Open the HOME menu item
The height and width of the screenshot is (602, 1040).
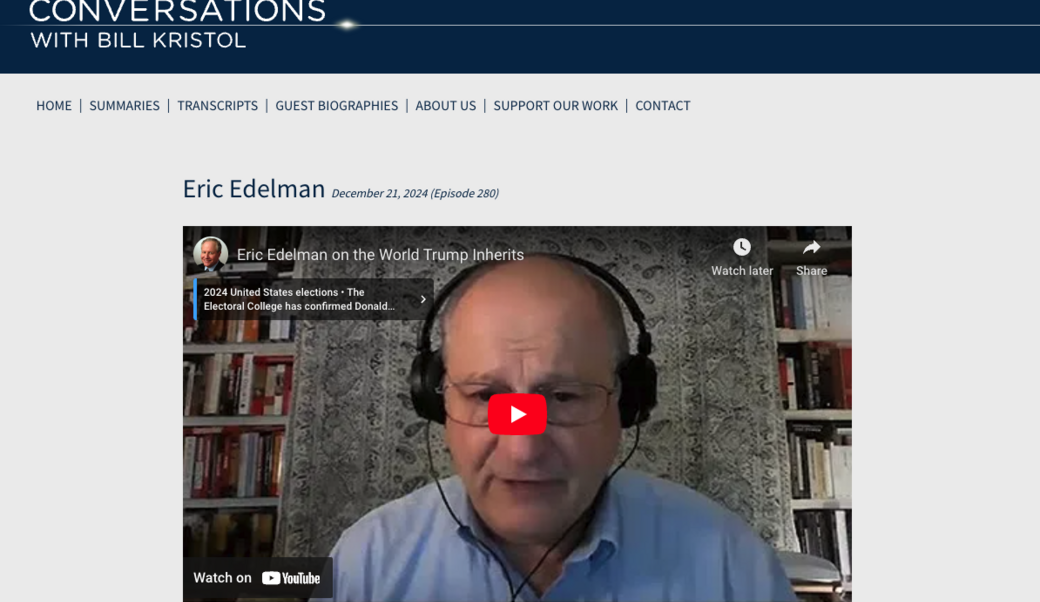coord(54,105)
